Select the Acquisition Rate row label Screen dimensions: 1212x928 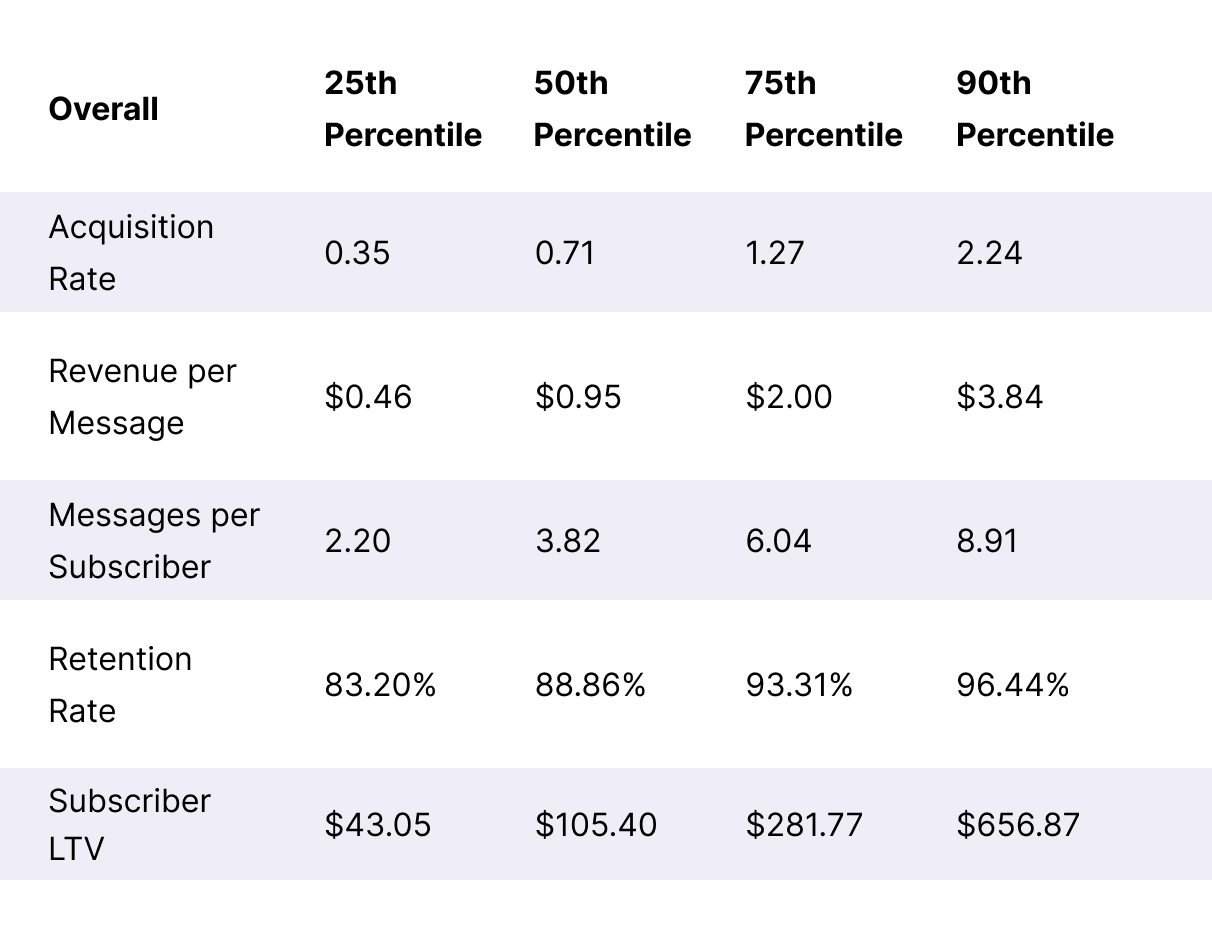[131, 253]
